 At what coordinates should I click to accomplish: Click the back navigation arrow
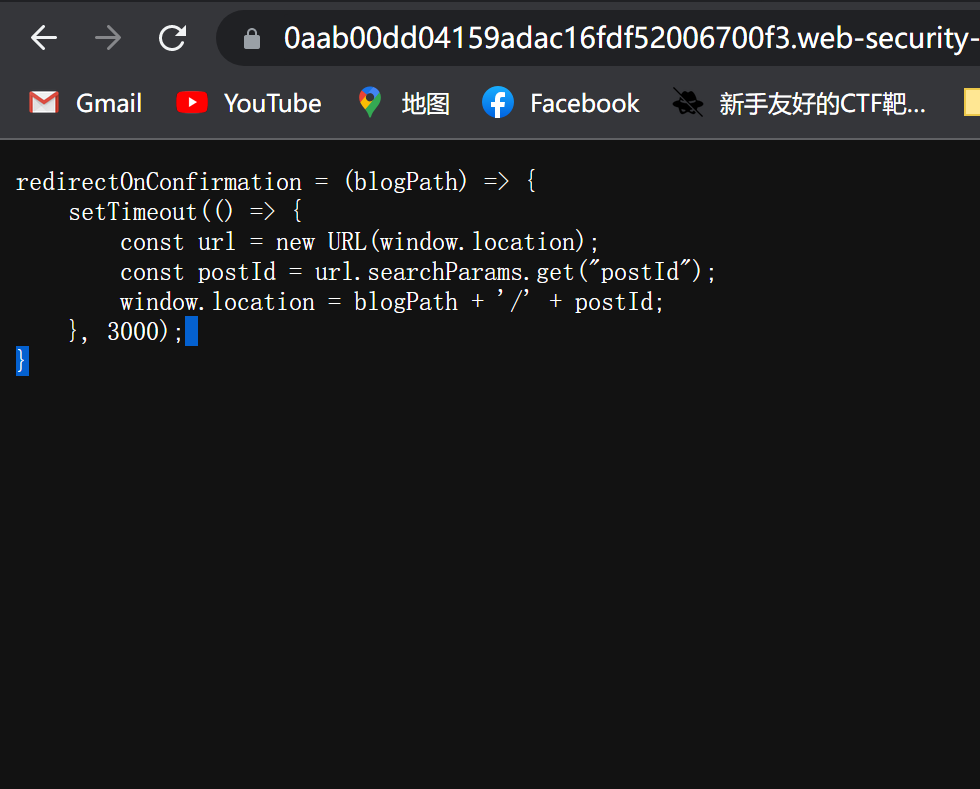43,38
